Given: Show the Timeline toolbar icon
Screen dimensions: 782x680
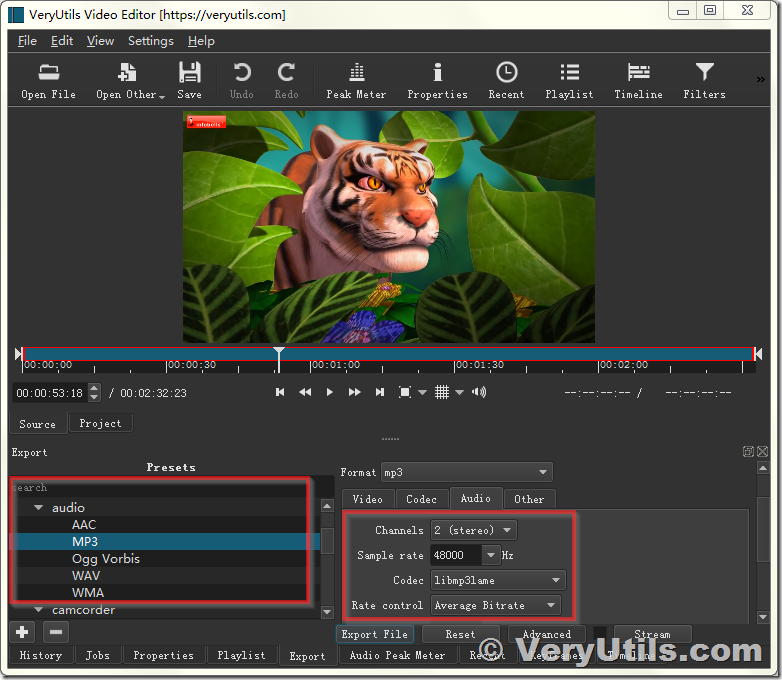Looking at the screenshot, I should 638,81.
